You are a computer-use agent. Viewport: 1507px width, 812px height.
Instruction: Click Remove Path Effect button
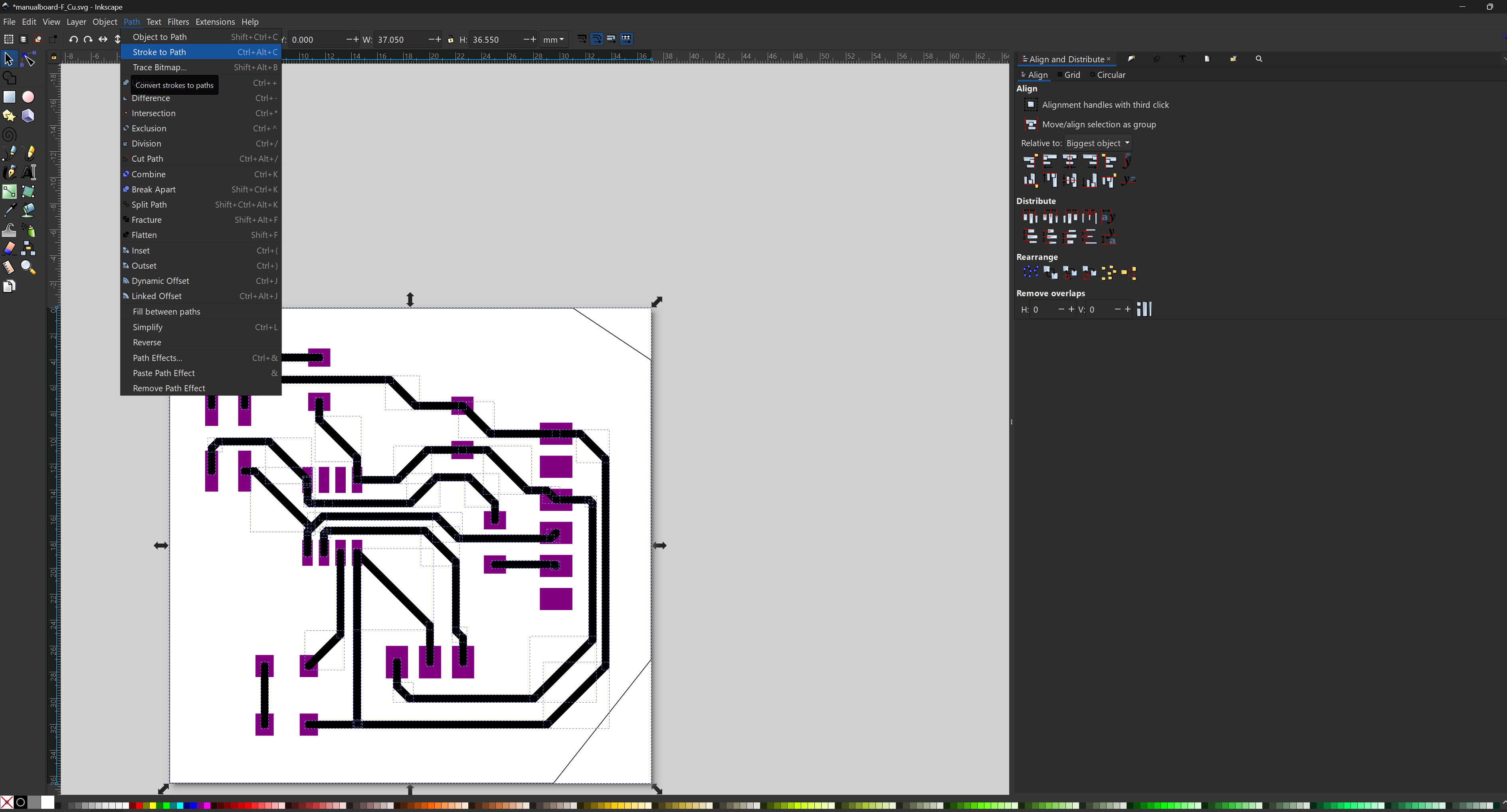168,388
